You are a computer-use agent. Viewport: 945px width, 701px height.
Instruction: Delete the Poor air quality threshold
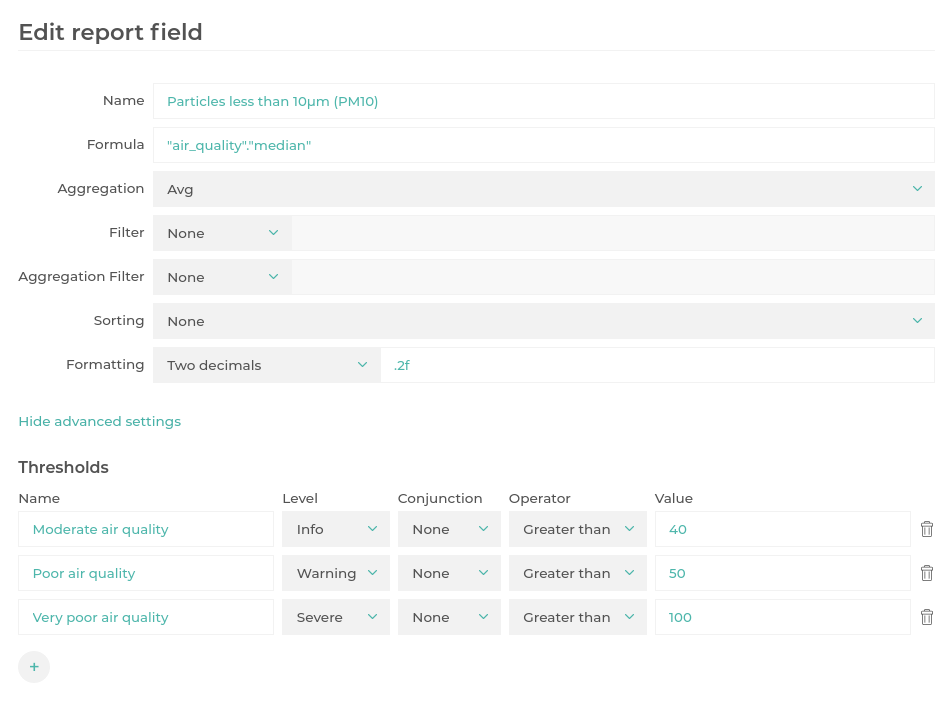point(927,573)
